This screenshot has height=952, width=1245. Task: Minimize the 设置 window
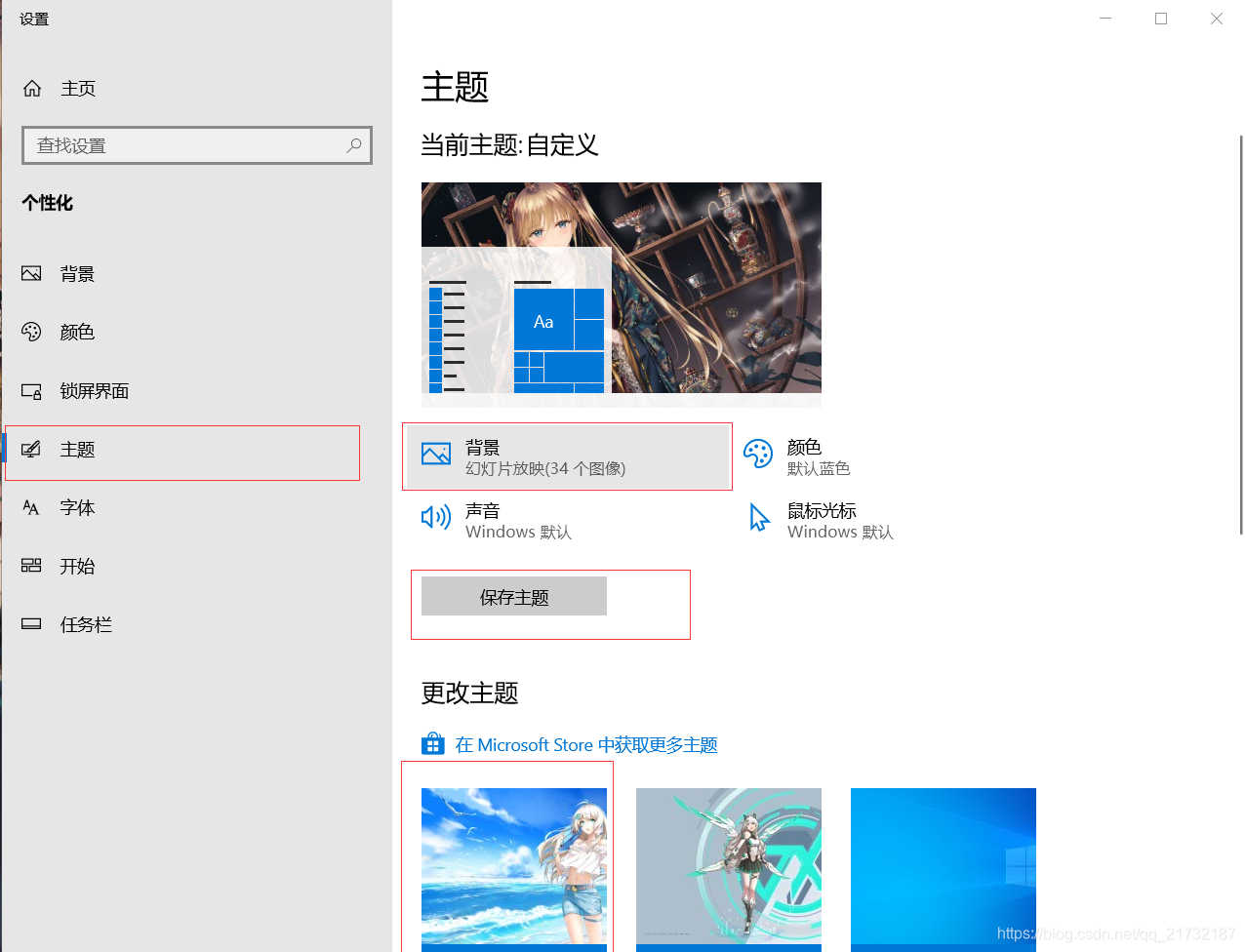coord(1105,19)
